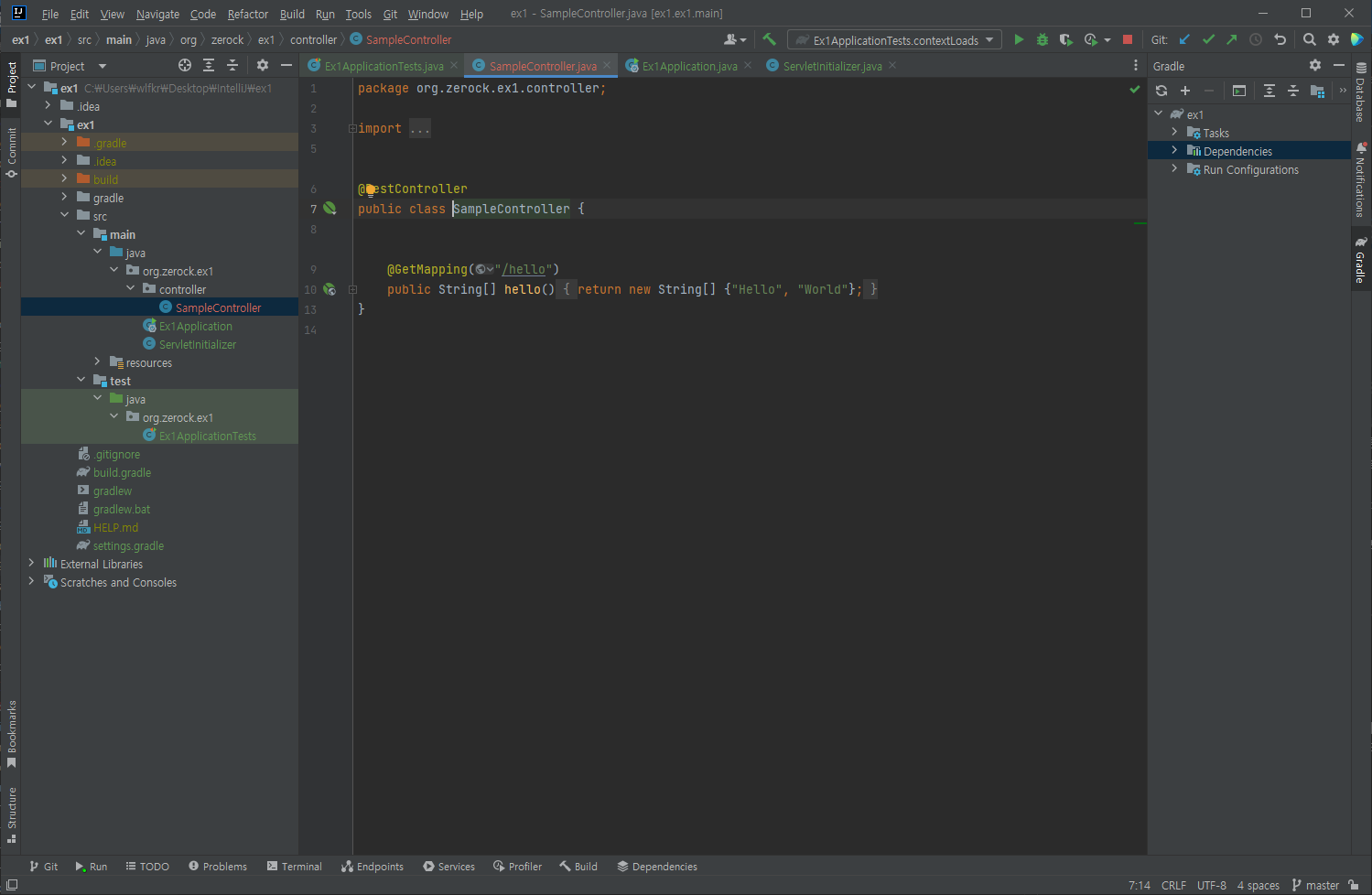Screen dimensions: 1372x895
Task: Expand Run Configurations node in Gradle
Action: 1174,168
